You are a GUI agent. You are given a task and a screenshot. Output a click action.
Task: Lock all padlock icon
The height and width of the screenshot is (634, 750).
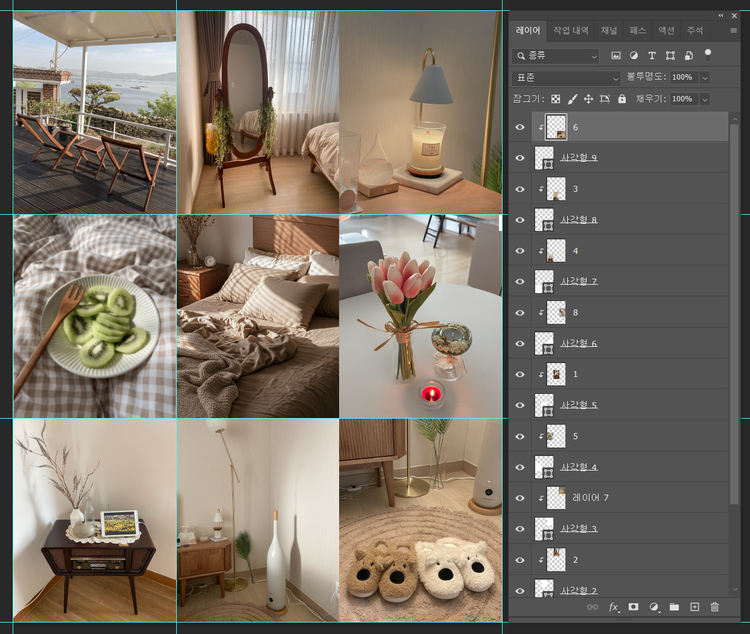[x=622, y=99]
